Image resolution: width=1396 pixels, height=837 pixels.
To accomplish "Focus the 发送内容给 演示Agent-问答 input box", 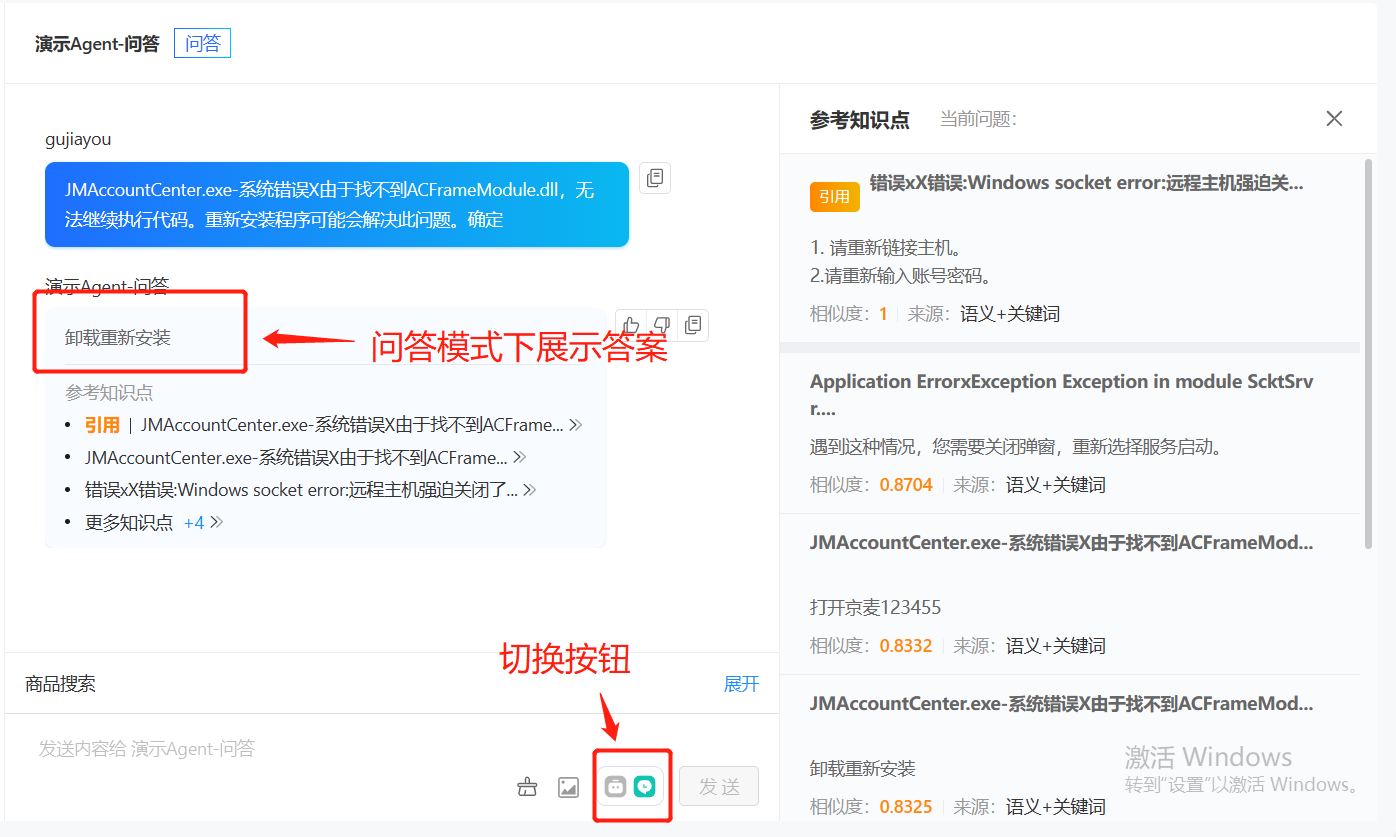I will coord(270,749).
